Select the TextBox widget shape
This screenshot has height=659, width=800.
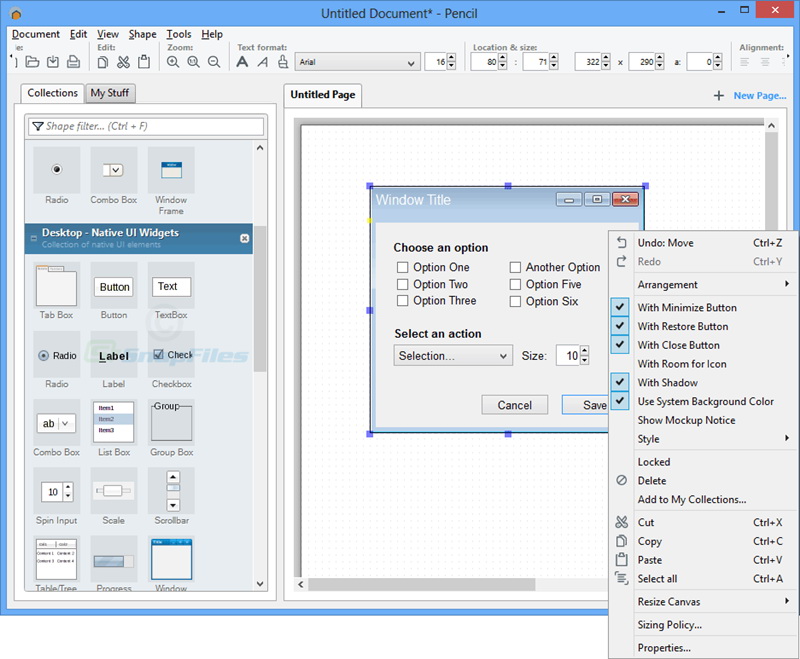171,291
